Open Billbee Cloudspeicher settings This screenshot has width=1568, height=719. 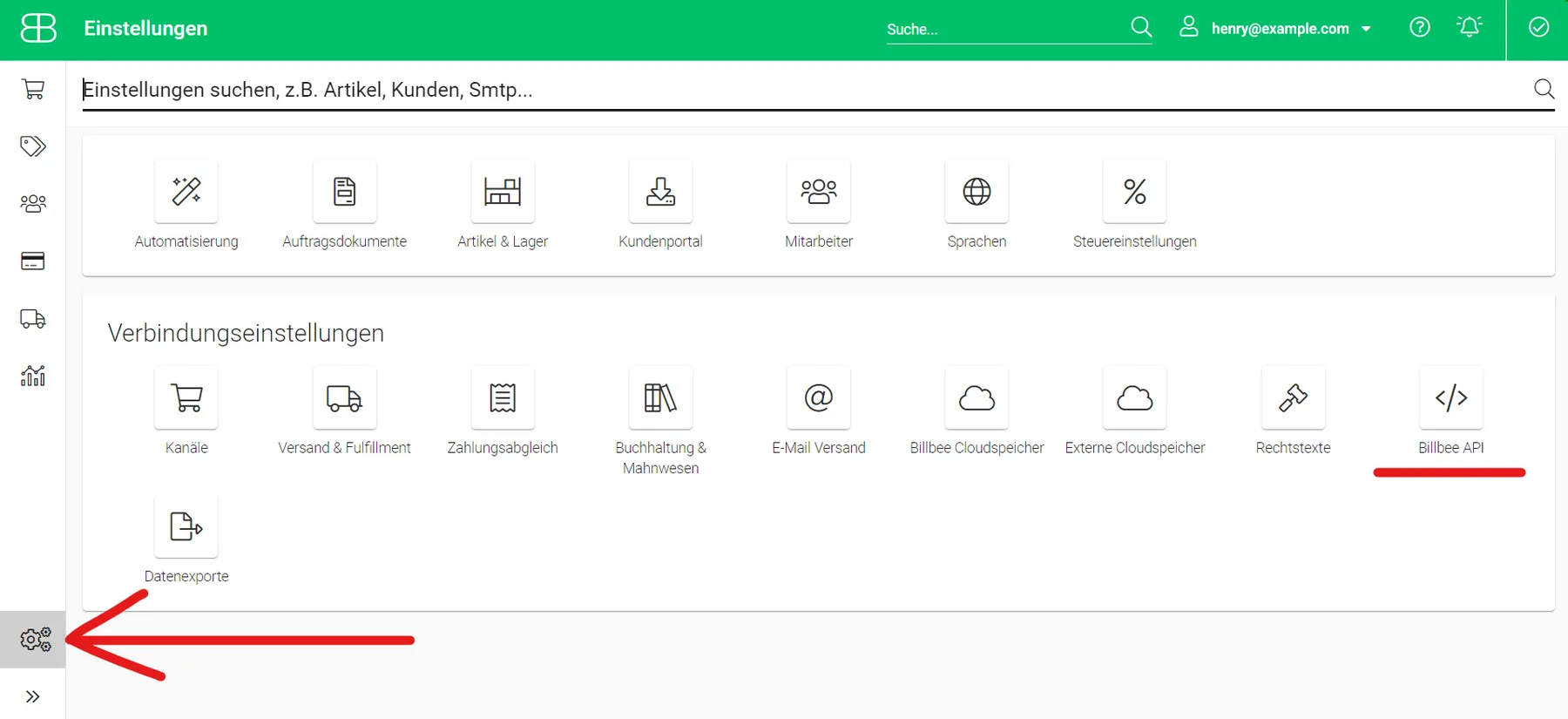tap(977, 398)
